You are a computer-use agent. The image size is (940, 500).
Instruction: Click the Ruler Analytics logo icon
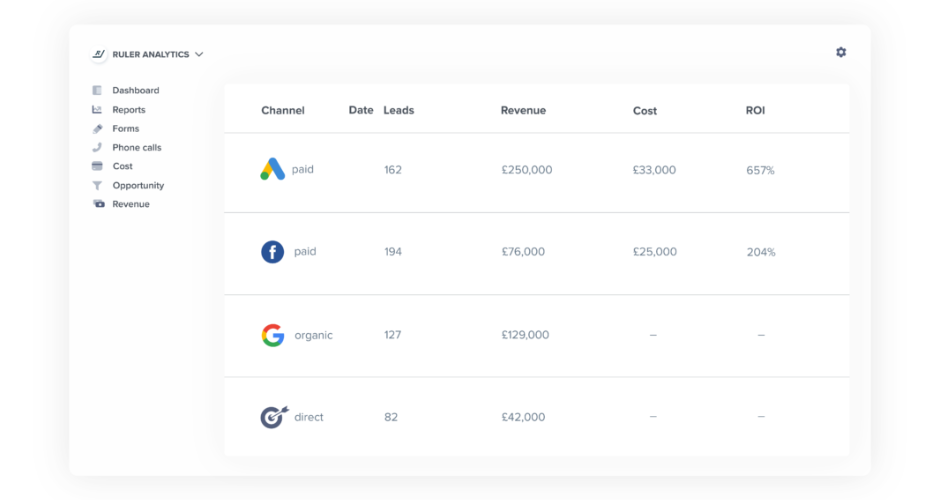(99, 54)
